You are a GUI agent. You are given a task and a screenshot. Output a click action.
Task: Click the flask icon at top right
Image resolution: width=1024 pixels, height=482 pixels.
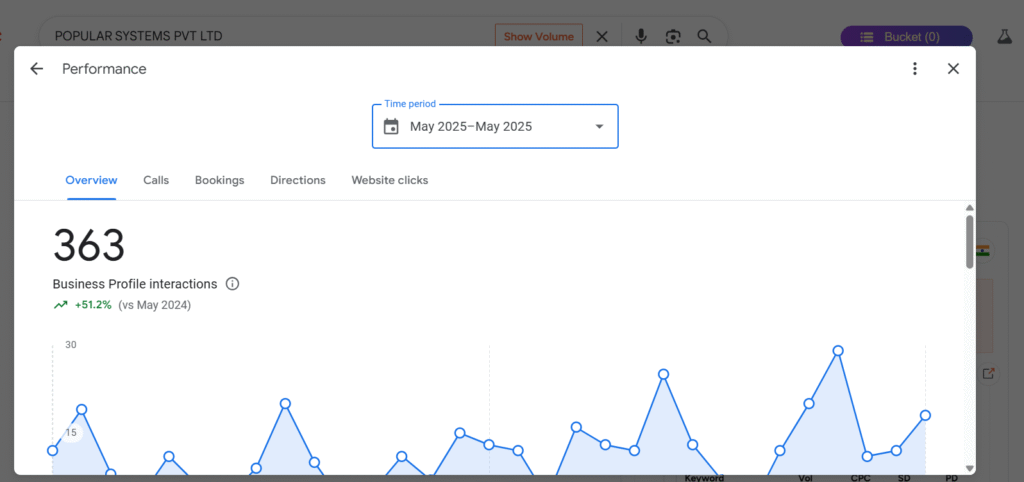[1004, 36]
